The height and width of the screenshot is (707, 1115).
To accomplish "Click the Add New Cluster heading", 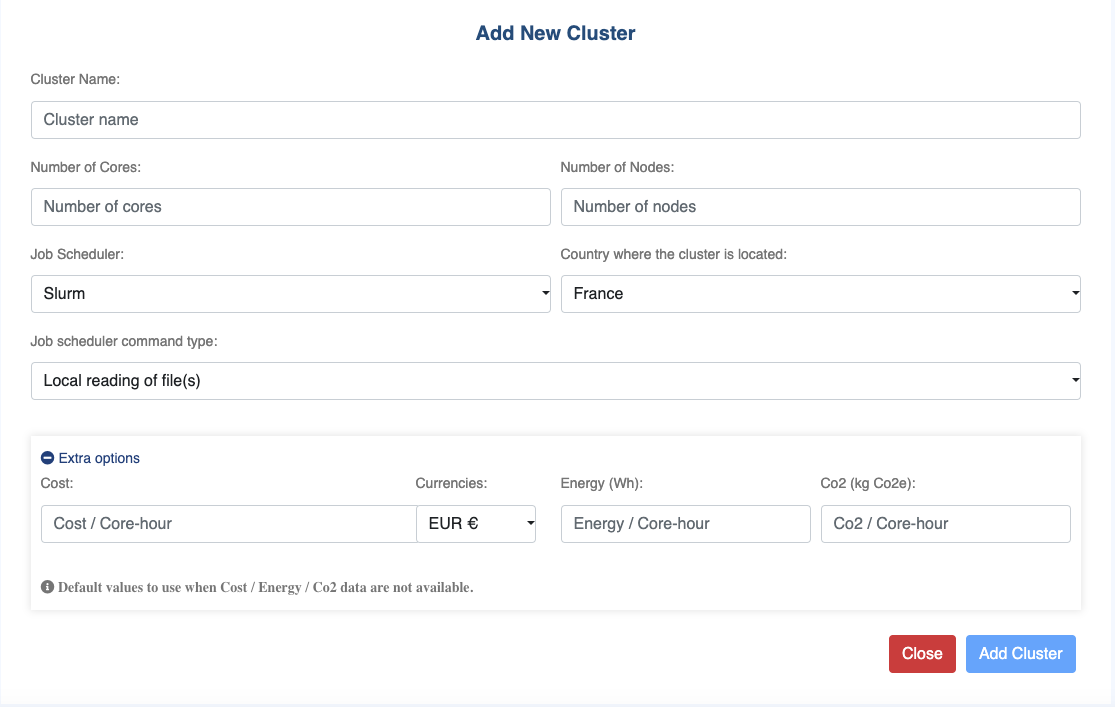I will (x=555, y=33).
